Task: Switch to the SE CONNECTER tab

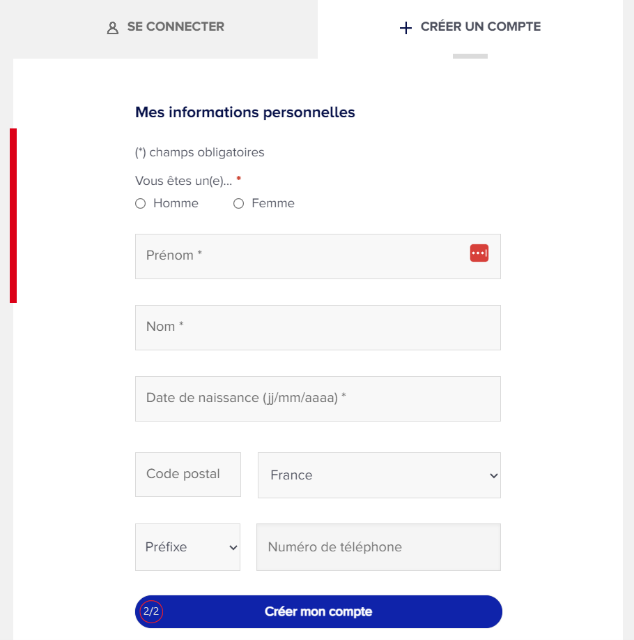Action: pos(165,29)
